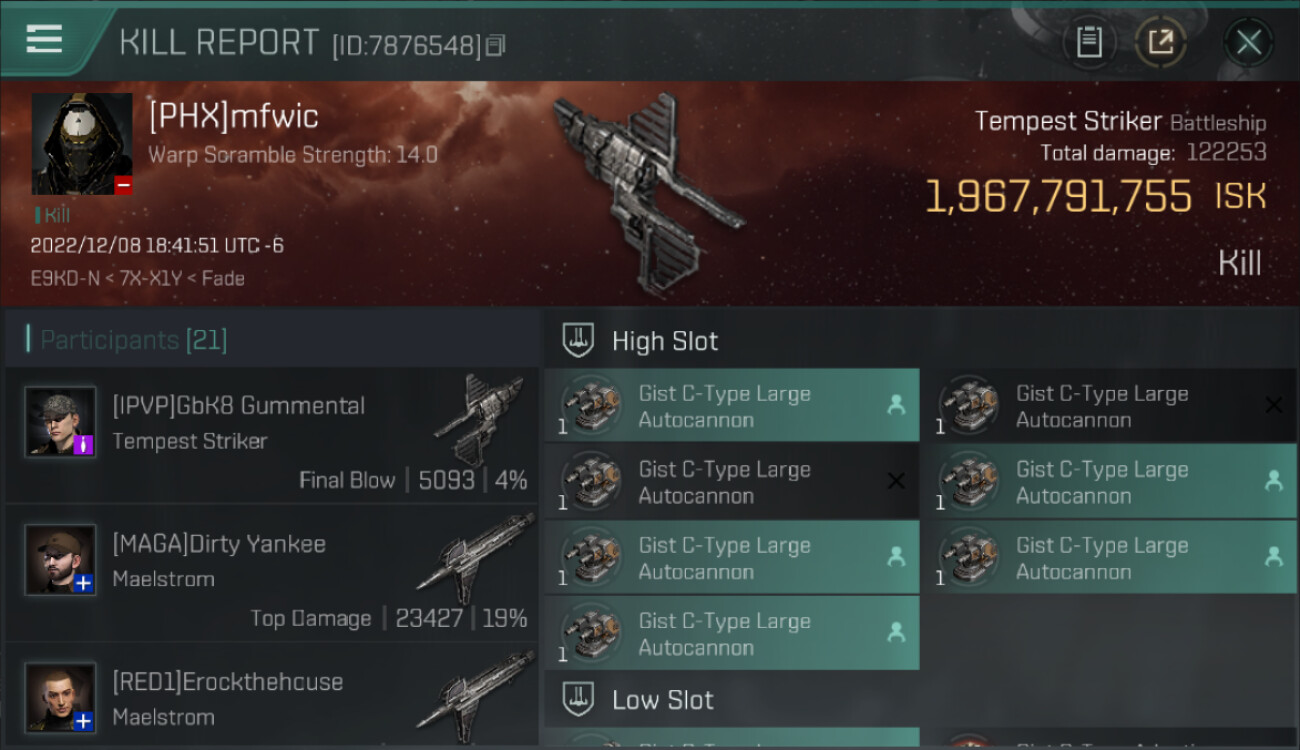Select the first Gist C-Type Large Autocannon icon

pos(590,406)
